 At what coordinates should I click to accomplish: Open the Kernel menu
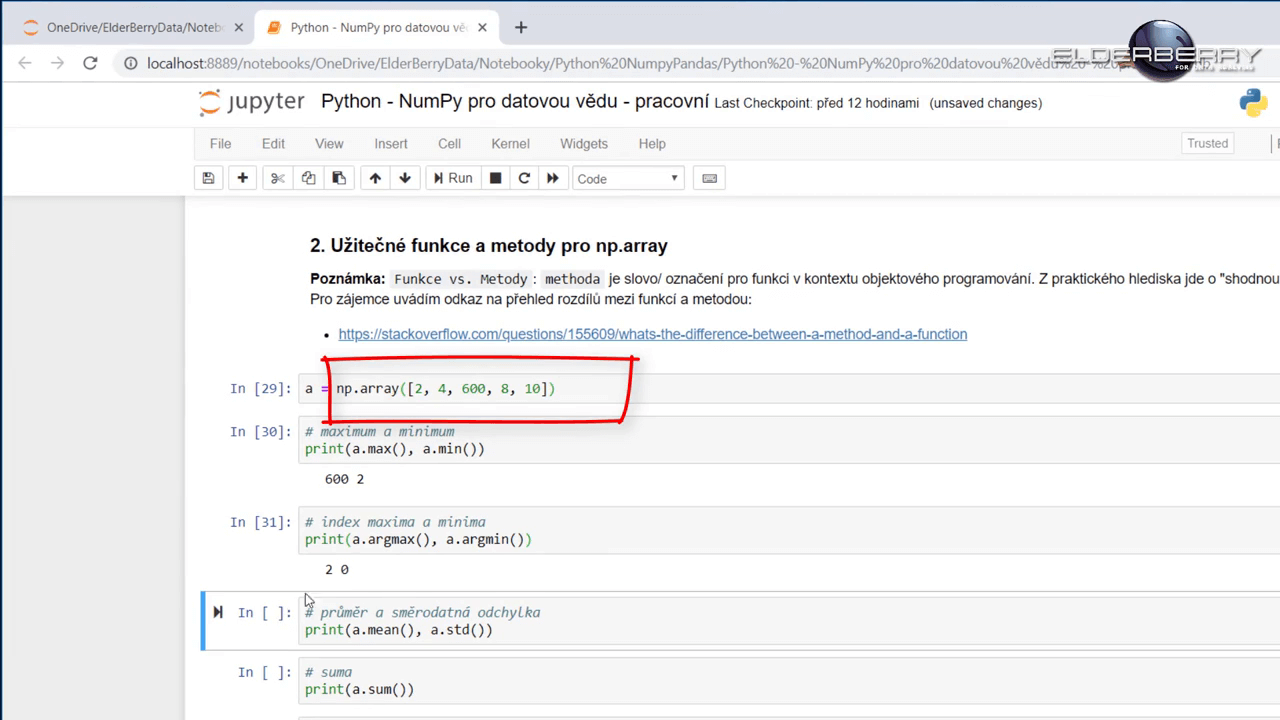tap(510, 143)
